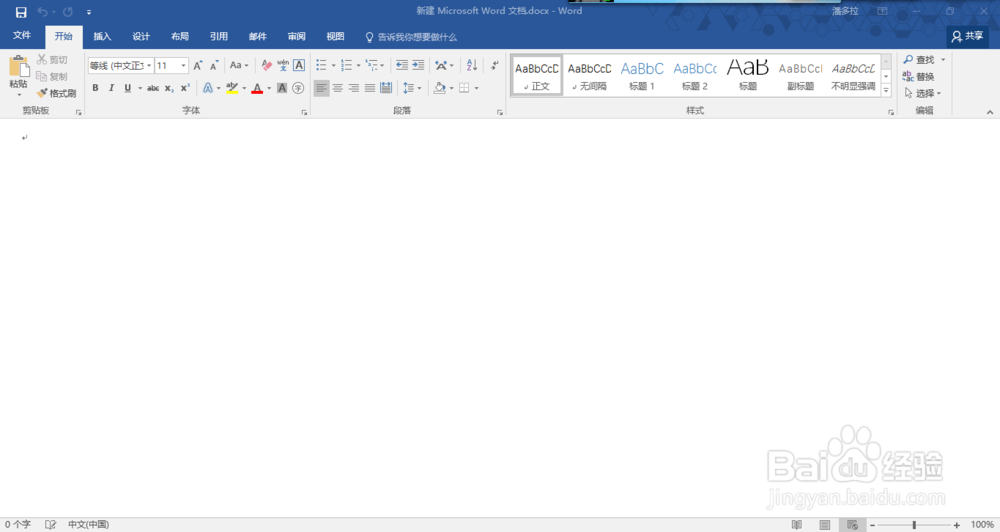Switch to the Design (设计) tab
Screen dimensions: 1000x532
[x=141, y=36]
